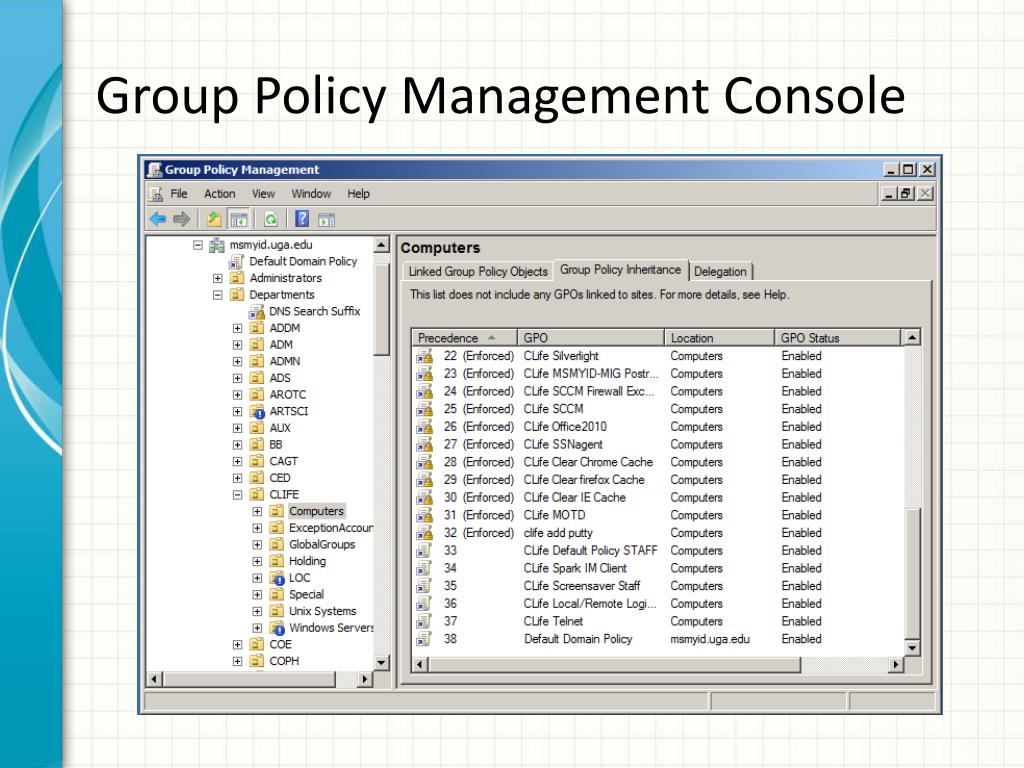Toggle the Show/Hide Action Pane toolbar icon

[327, 219]
